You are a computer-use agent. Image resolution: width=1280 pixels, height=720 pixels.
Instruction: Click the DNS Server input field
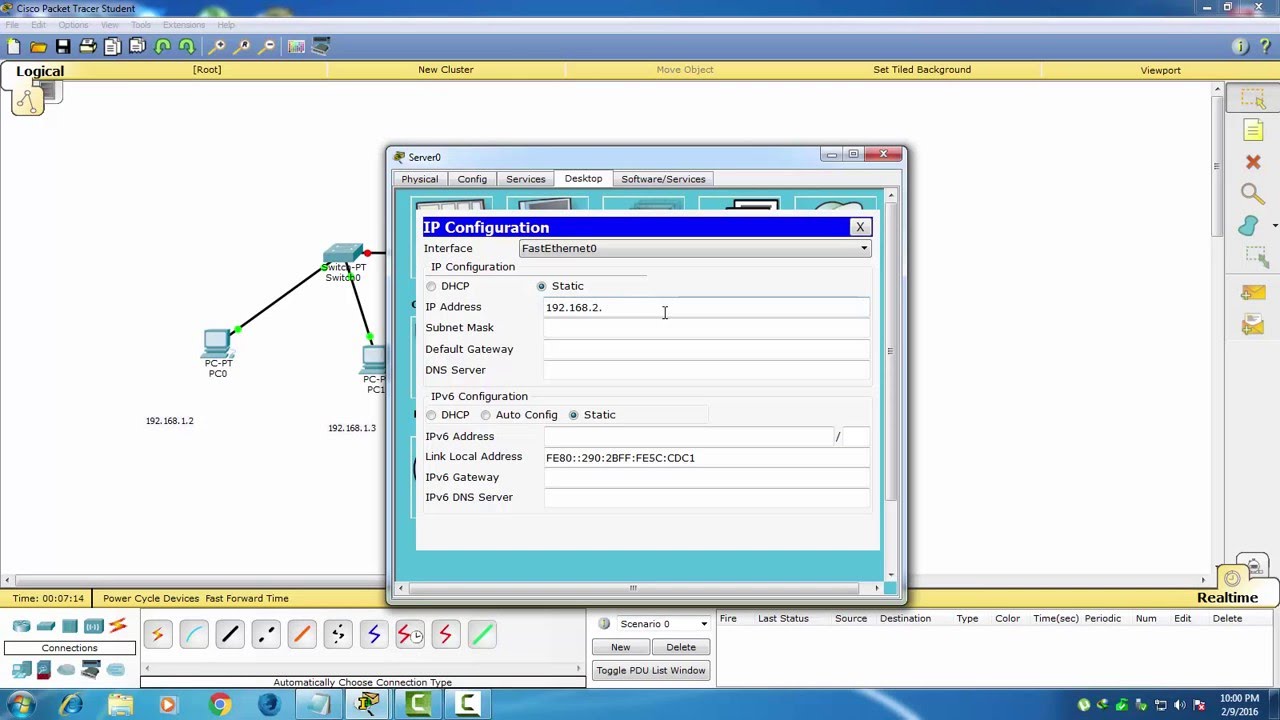tap(706, 370)
